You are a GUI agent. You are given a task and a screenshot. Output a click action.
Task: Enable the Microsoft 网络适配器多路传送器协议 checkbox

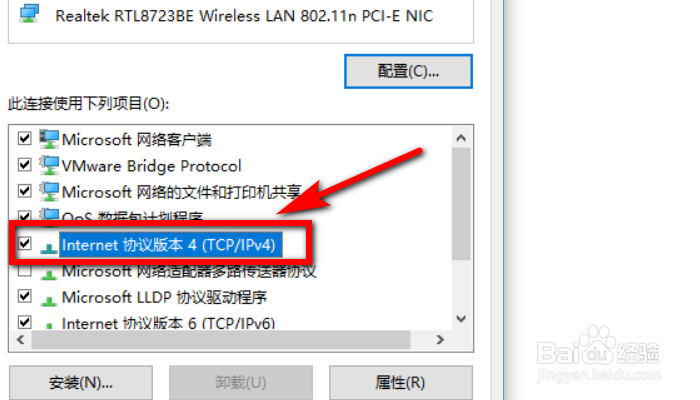25,270
